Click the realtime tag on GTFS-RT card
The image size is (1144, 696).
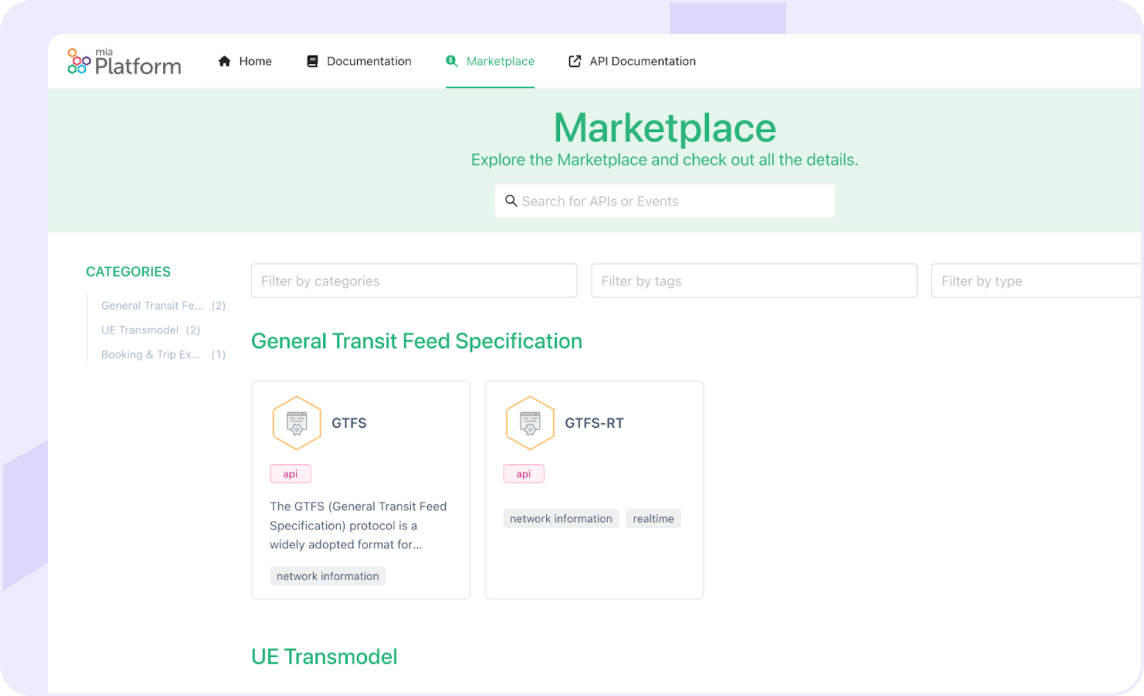click(x=654, y=519)
